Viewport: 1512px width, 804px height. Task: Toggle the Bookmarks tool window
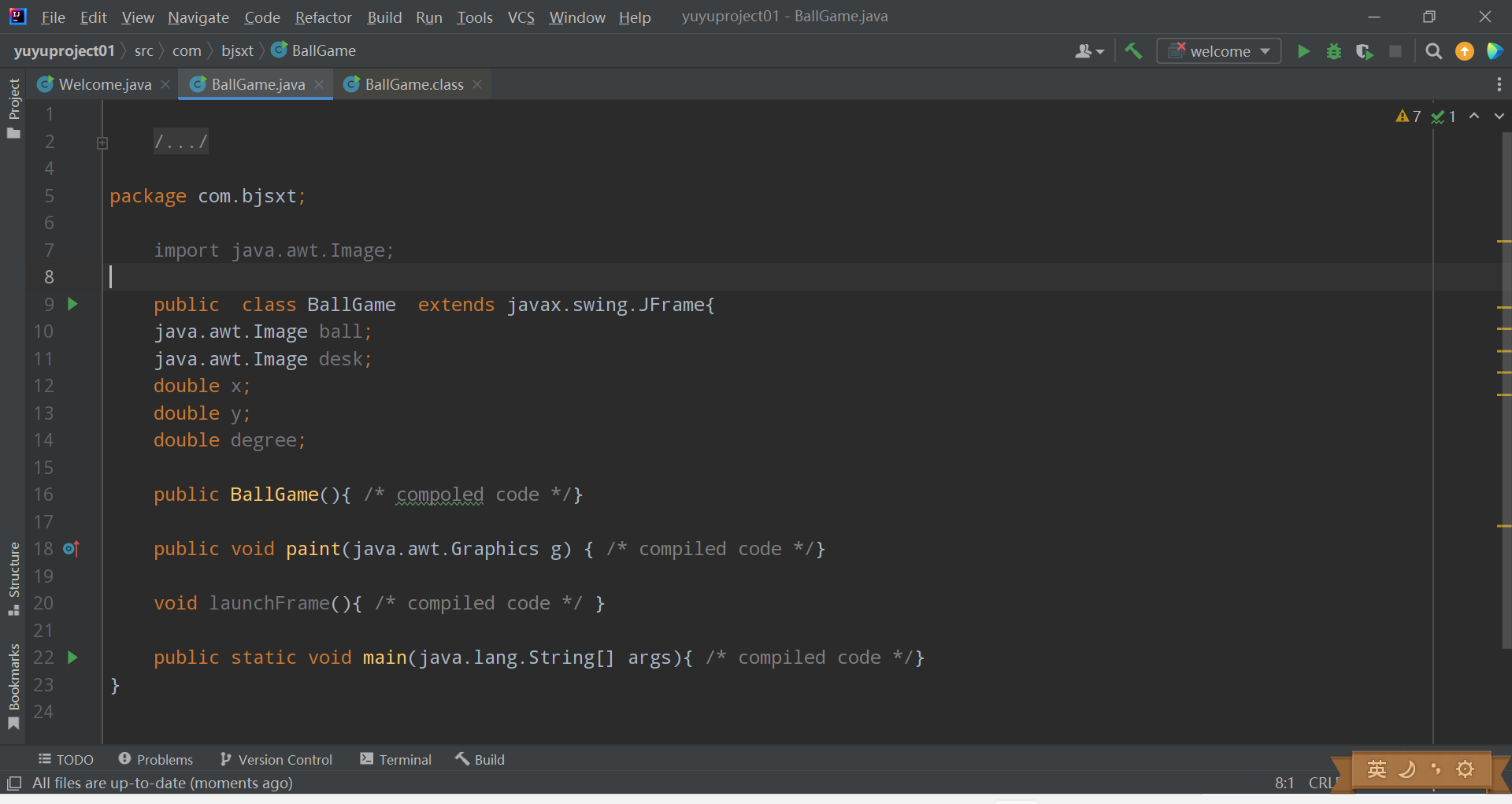coord(13,687)
